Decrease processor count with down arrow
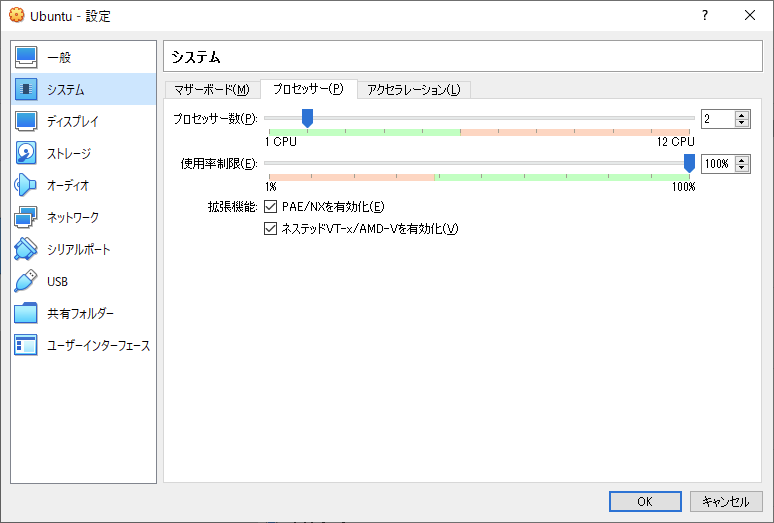Viewport: 774px width, 523px height. (x=741, y=122)
